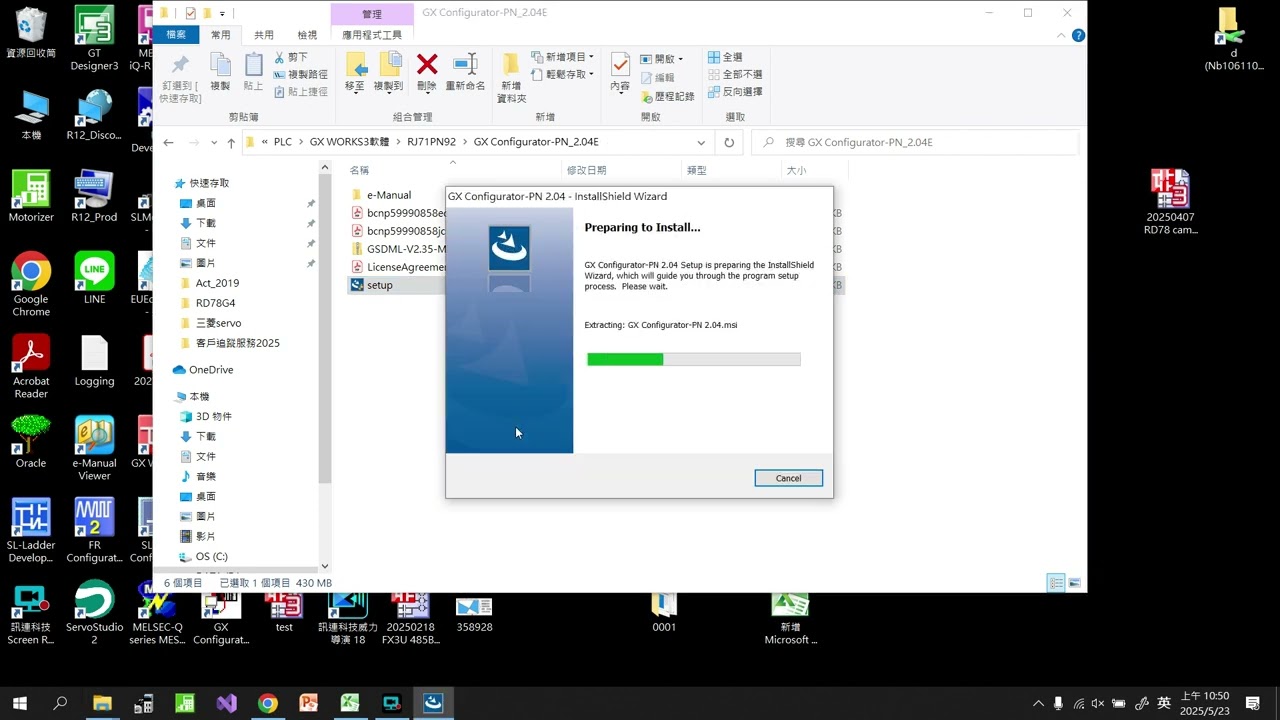The width and height of the screenshot is (1280, 720).
Task: Click GX WORKS3軟體 in the address path
Action: pyautogui.click(x=349, y=142)
